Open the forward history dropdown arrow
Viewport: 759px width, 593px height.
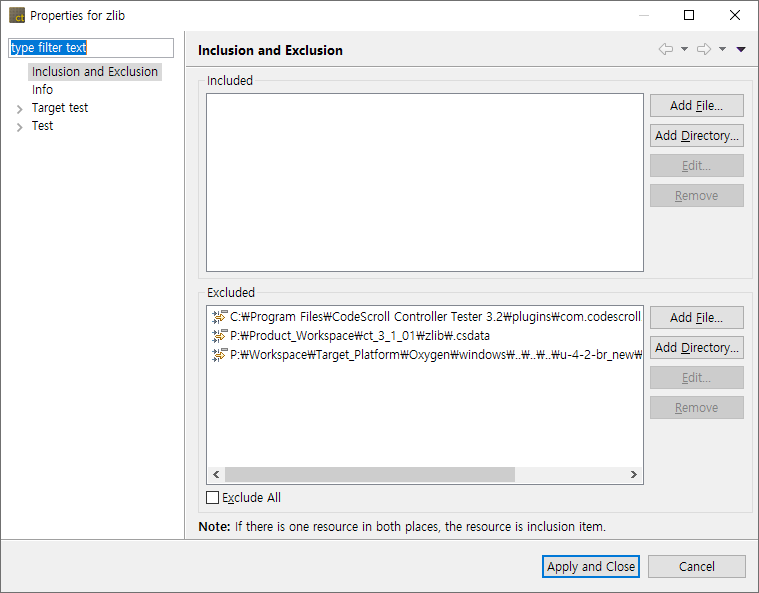tap(722, 50)
